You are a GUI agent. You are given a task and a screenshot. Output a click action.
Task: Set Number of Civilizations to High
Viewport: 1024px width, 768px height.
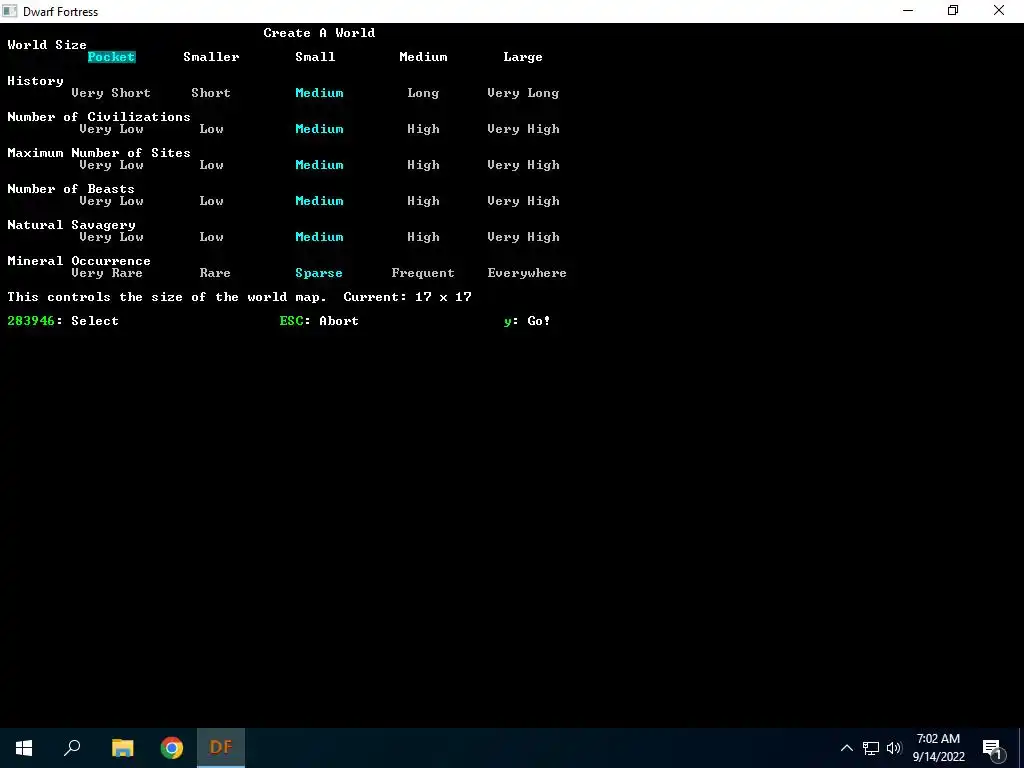coord(423,129)
